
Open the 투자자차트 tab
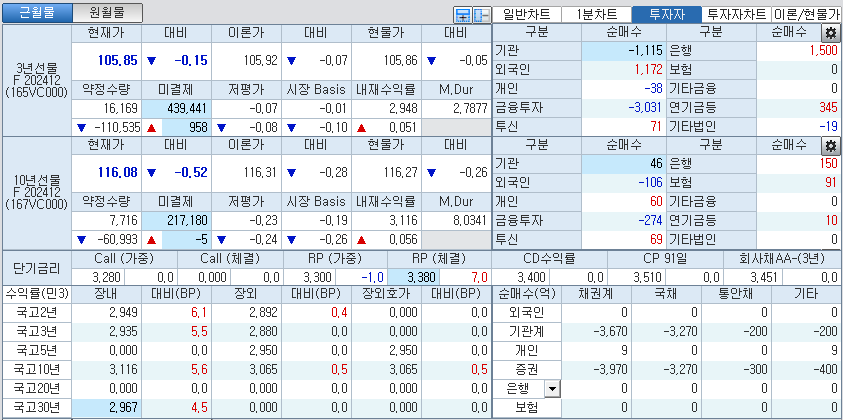pyautogui.click(x=737, y=15)
